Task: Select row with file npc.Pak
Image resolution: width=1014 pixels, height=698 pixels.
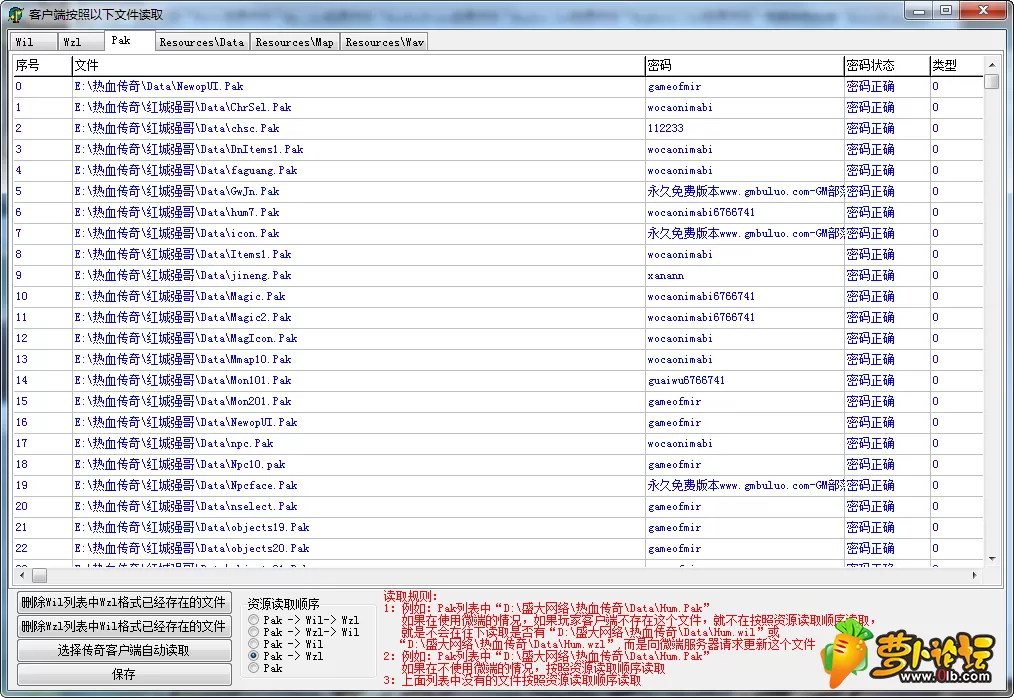Action: (498, 444)
